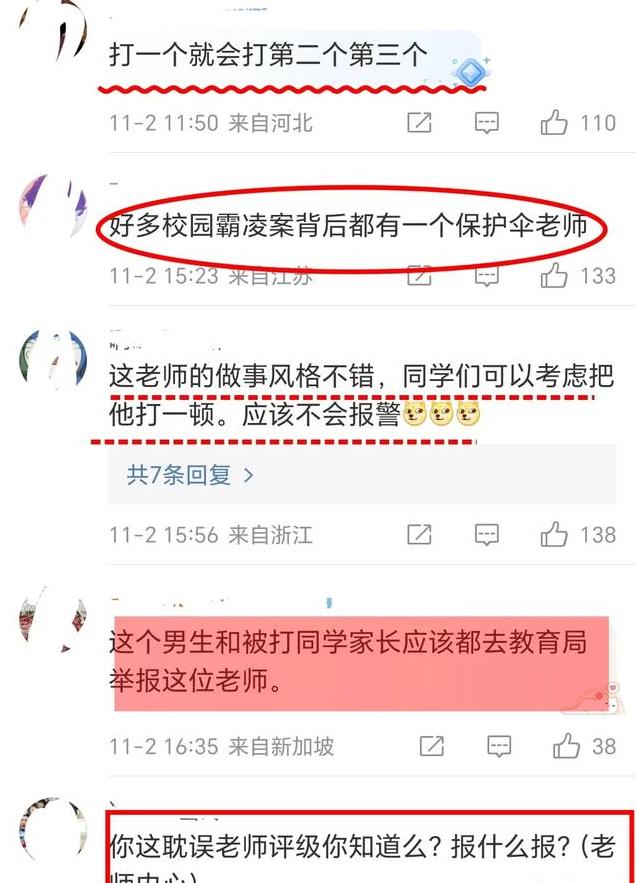
Task: Share the comment from 浙江
Action: 419,534
